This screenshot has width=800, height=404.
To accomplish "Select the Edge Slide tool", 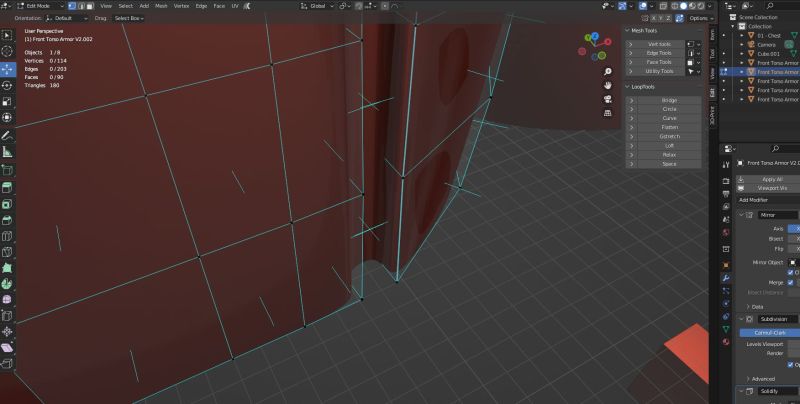I will coord(7,316).
